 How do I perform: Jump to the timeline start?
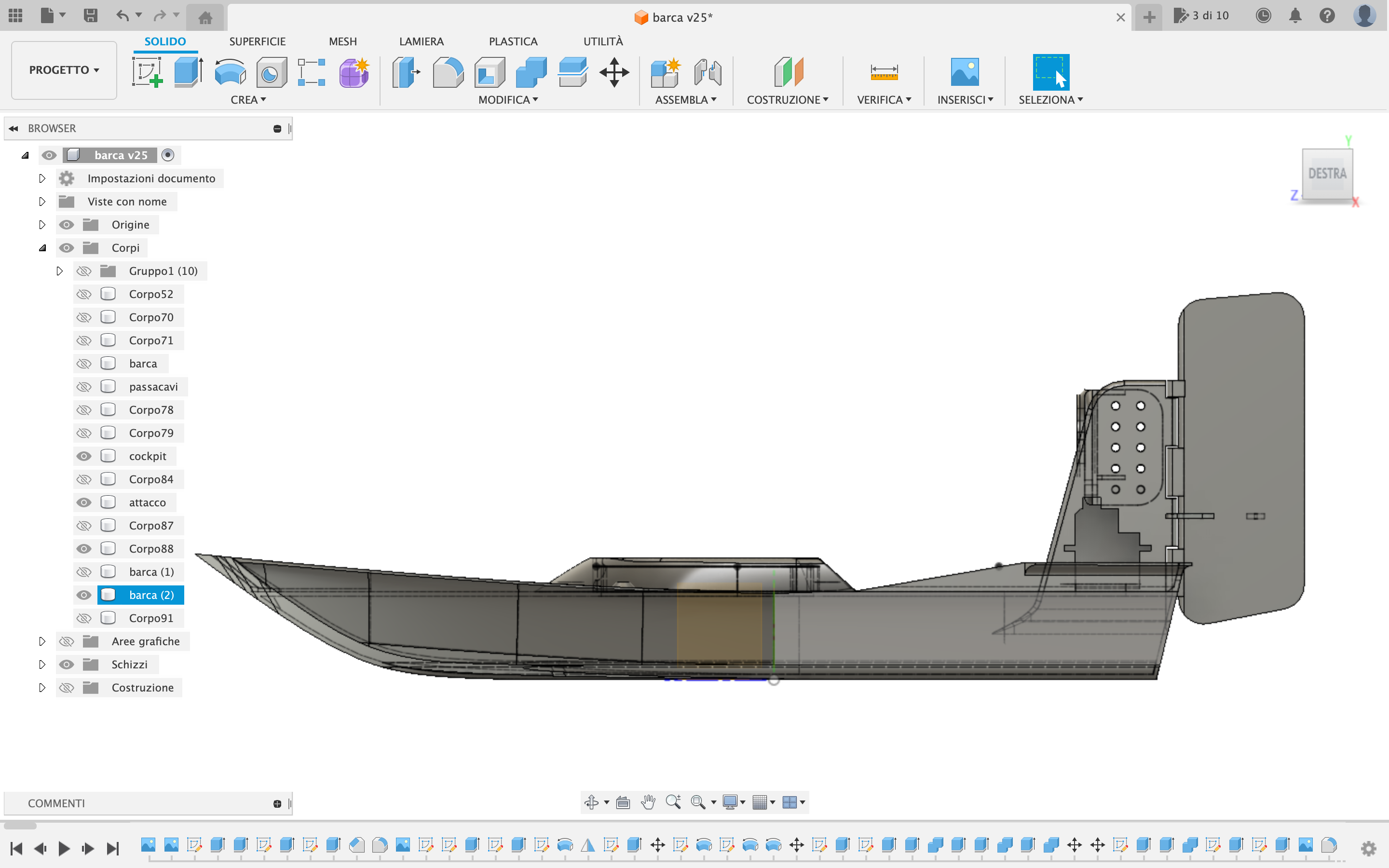pyautogui.click(x=16, y=848)
